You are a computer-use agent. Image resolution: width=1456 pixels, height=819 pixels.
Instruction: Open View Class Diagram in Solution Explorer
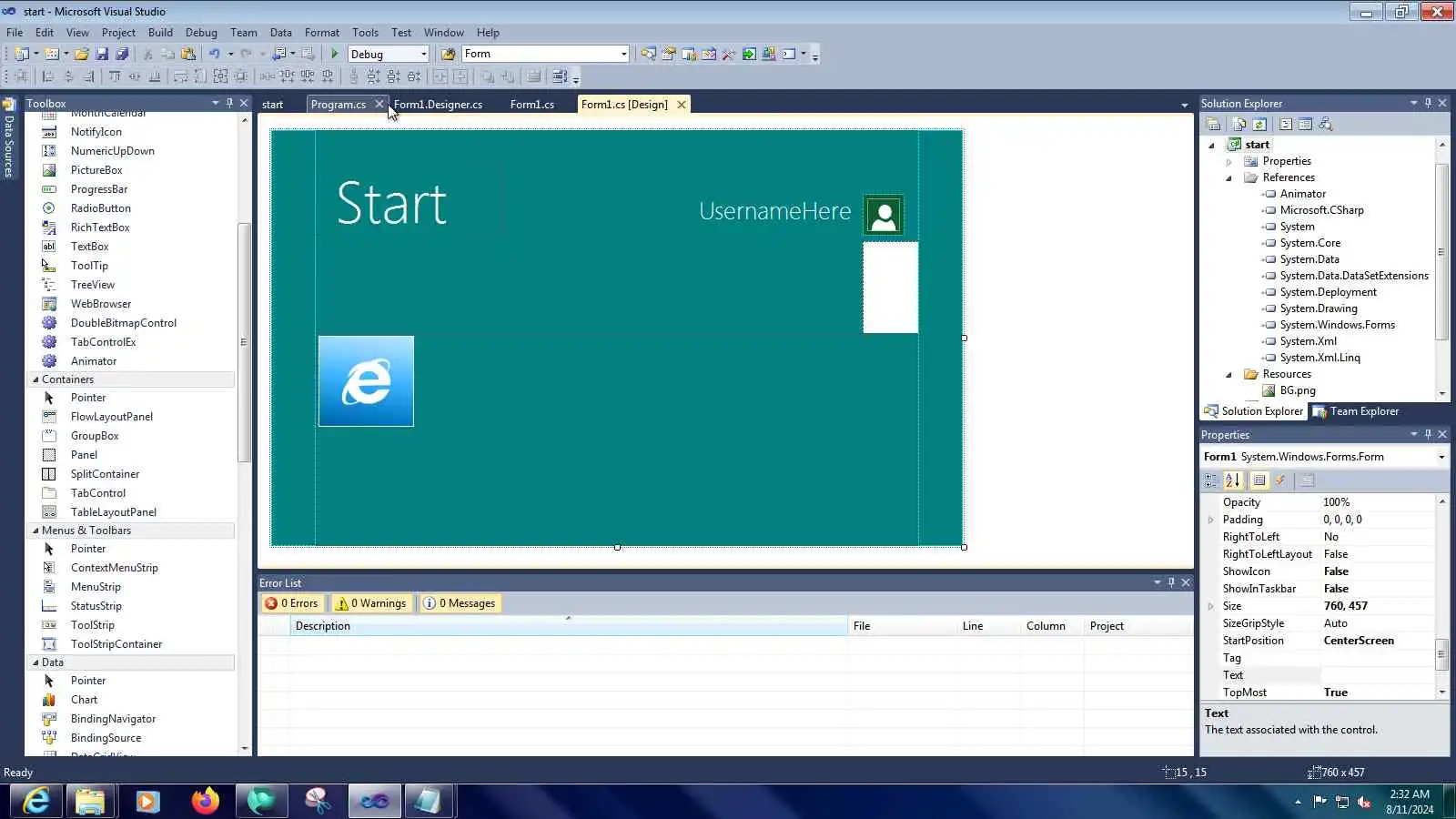click(x=1325, y=125)
